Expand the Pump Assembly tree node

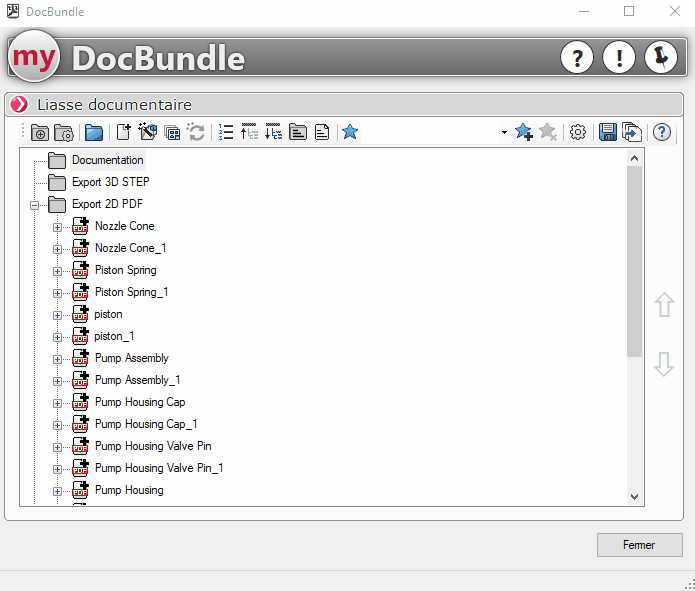[57, 358]
